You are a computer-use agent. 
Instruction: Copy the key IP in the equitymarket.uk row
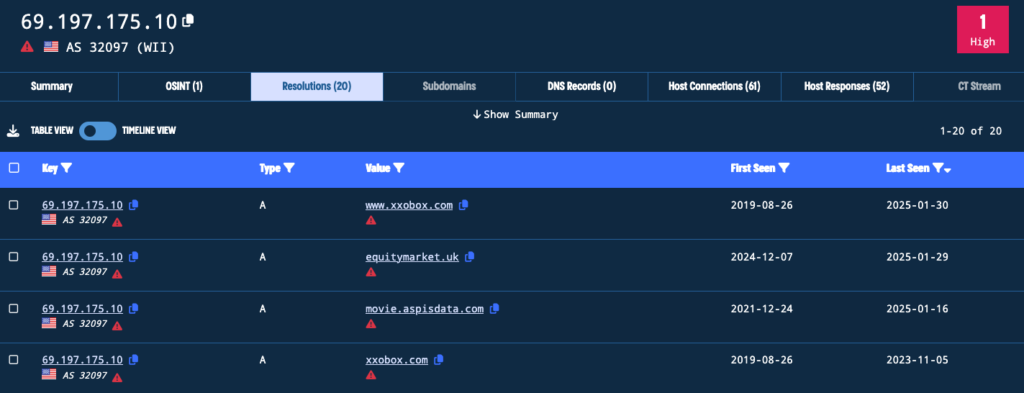tap(133, 257)
